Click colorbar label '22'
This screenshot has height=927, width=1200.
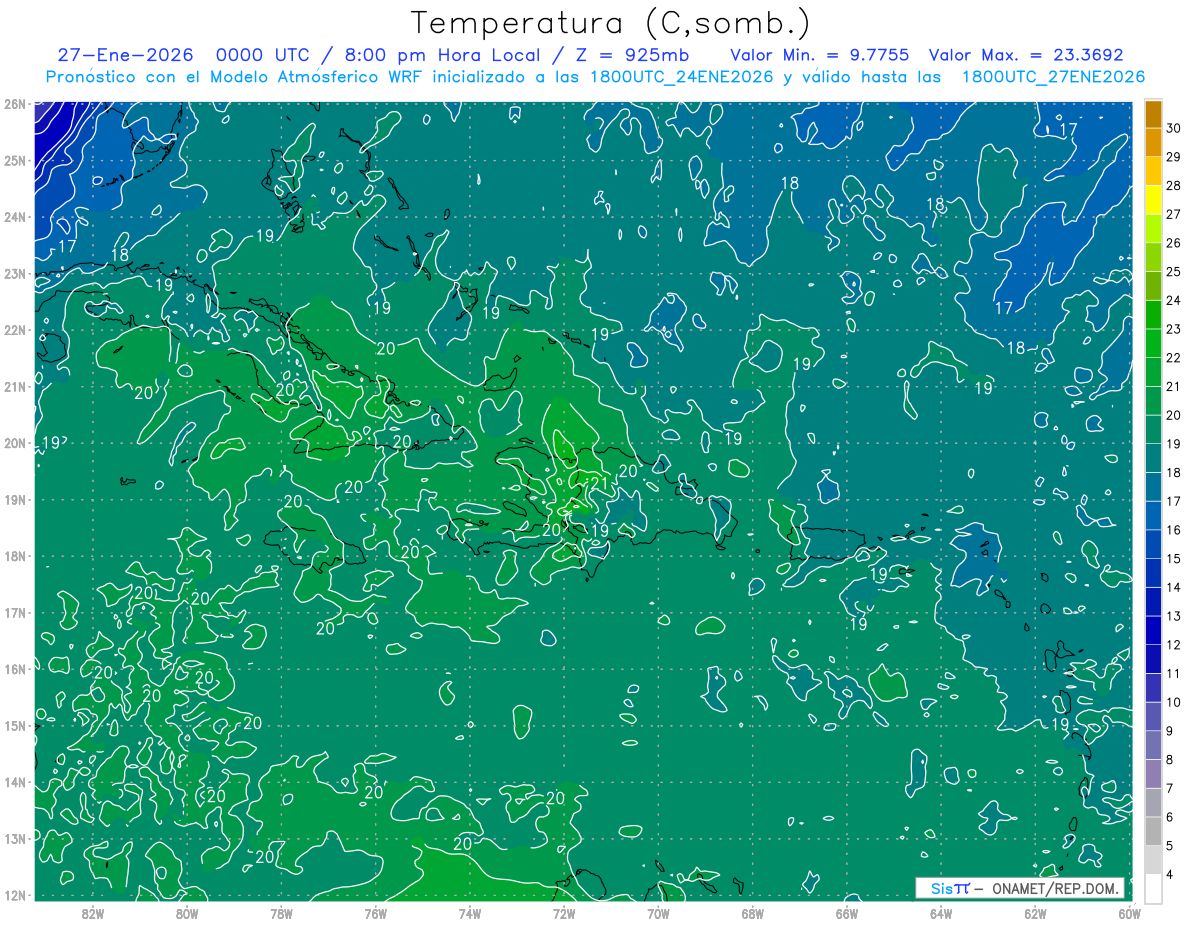(x=1174, y=358)
